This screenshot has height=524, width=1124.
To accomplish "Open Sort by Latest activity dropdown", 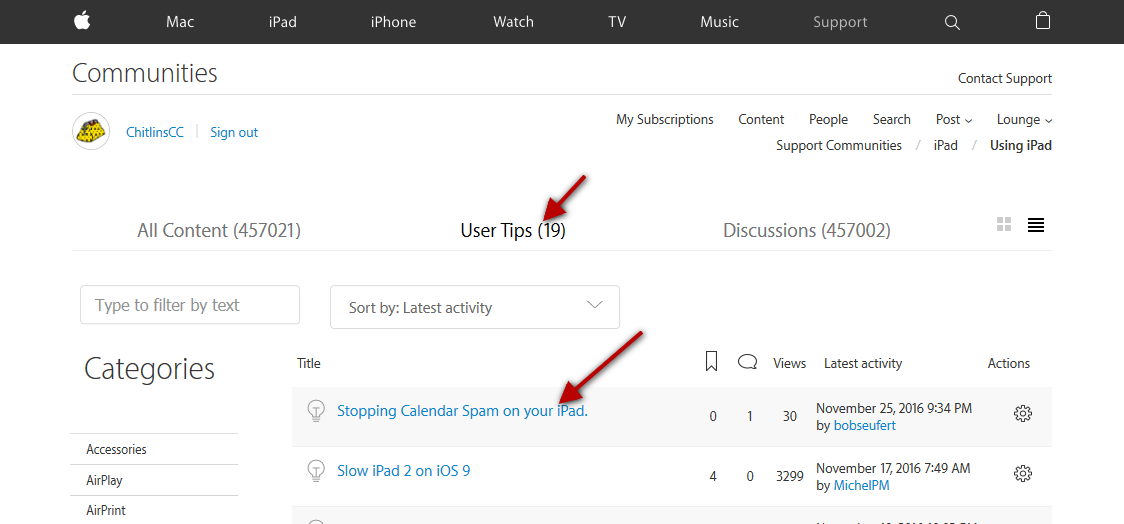I will pos(475,308).
